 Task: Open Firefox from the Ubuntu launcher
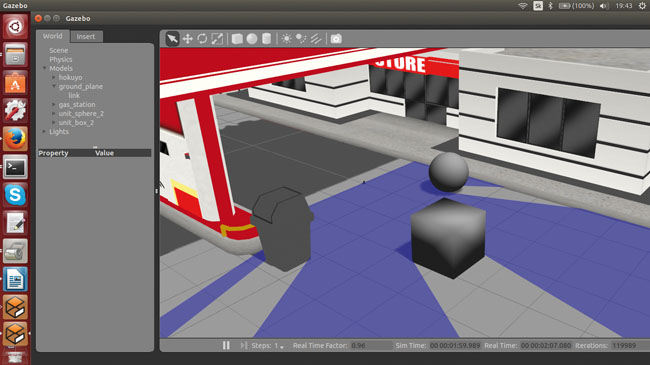pyautogui.click(x=15, y=139)
